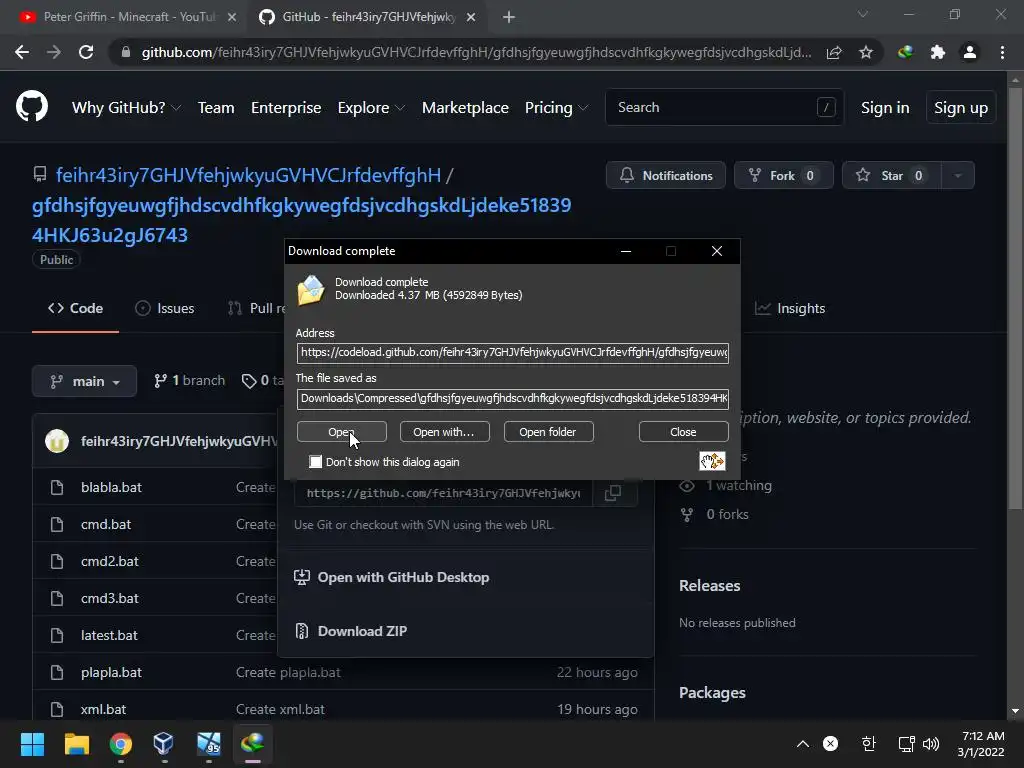Open Windows Start menu
The height and width of the screenshot is (768, 1024).
(32, 743)
